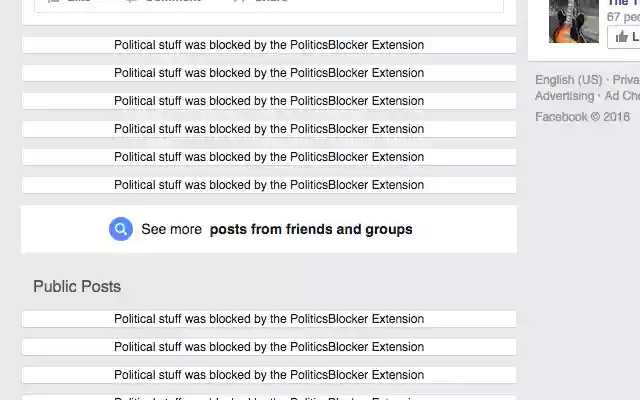The height and width of the screenshot is (400, 640).
Task: Open the Advertising footer link
Action: point(564,96)
